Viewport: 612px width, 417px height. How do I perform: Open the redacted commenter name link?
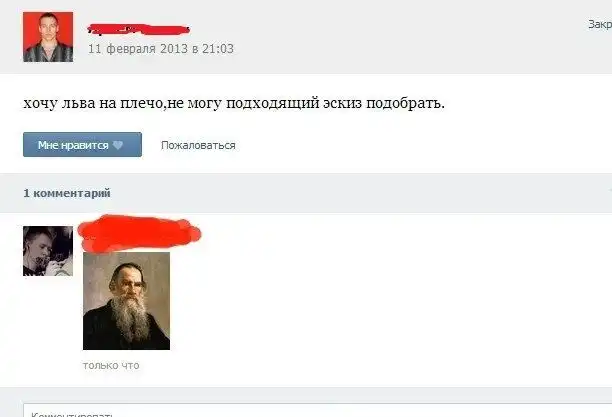[139, 233]
